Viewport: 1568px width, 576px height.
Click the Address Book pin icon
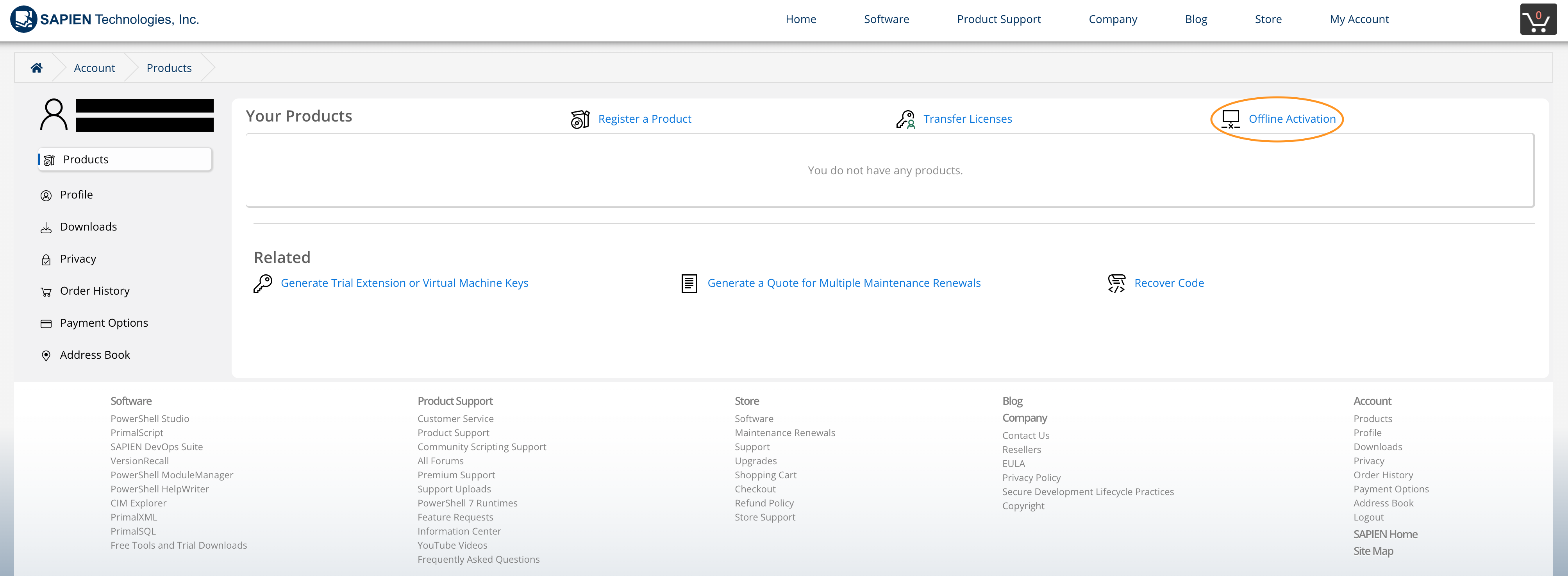[x=46, y=356]
